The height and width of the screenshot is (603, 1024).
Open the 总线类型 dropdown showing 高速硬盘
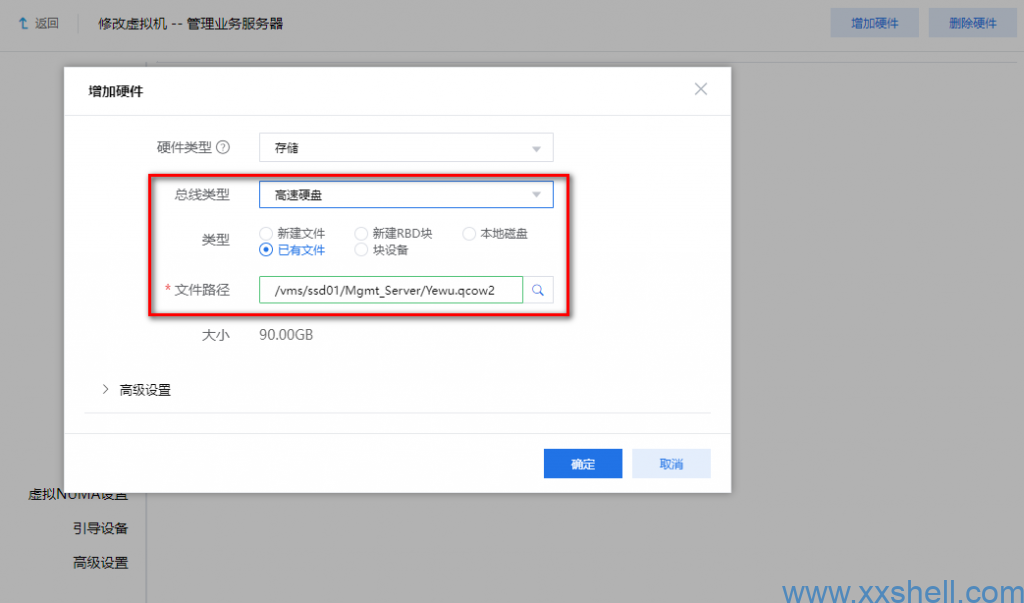tap(405, 194)
